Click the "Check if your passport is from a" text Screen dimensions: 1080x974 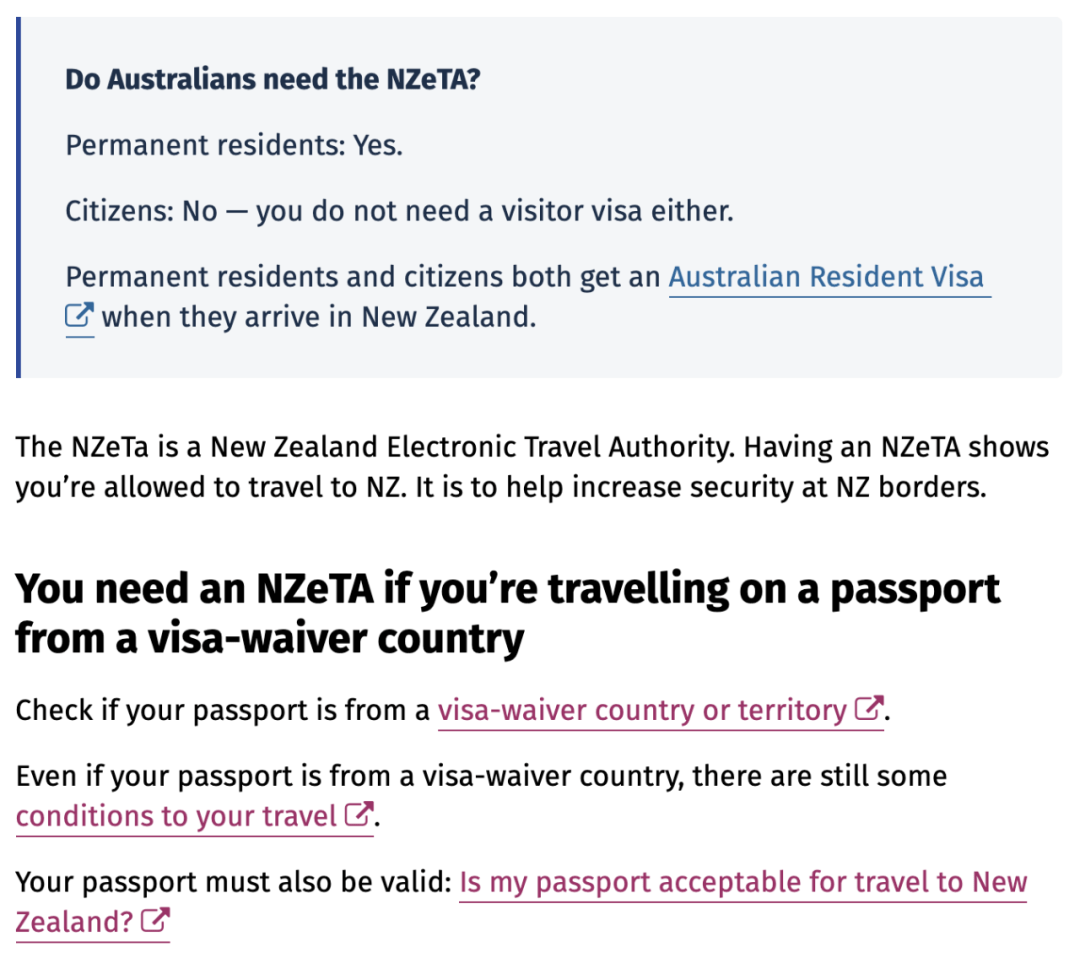223,711
